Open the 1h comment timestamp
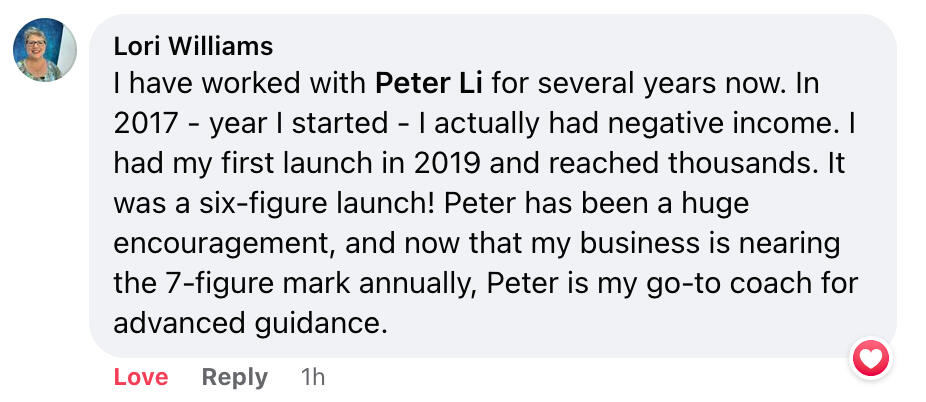Image resolution: width=926 pixels, height=402 pixels. click(x=313, y=377)
